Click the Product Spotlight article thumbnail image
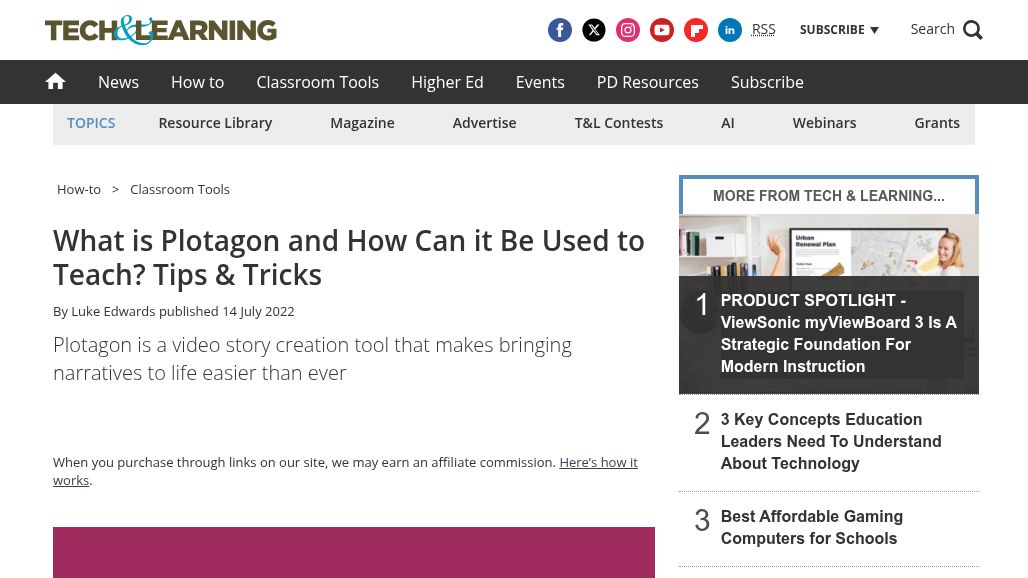Image resolution: width=1028 pixels, height=578 pixels. point(829,245)
